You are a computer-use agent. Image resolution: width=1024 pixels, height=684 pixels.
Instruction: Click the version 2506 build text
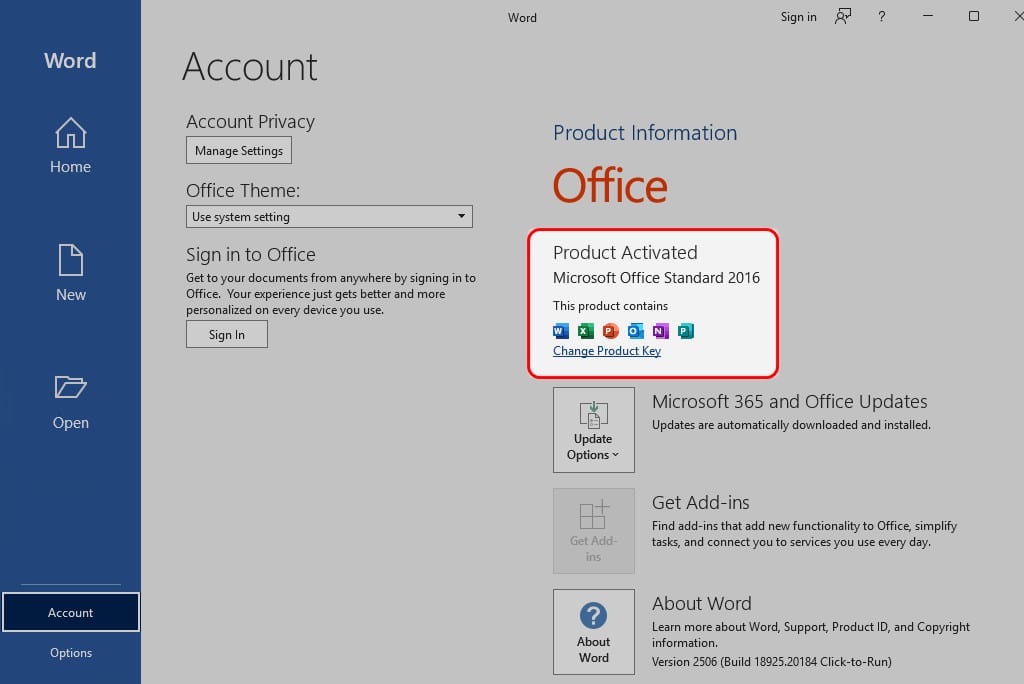coord(771,661)
